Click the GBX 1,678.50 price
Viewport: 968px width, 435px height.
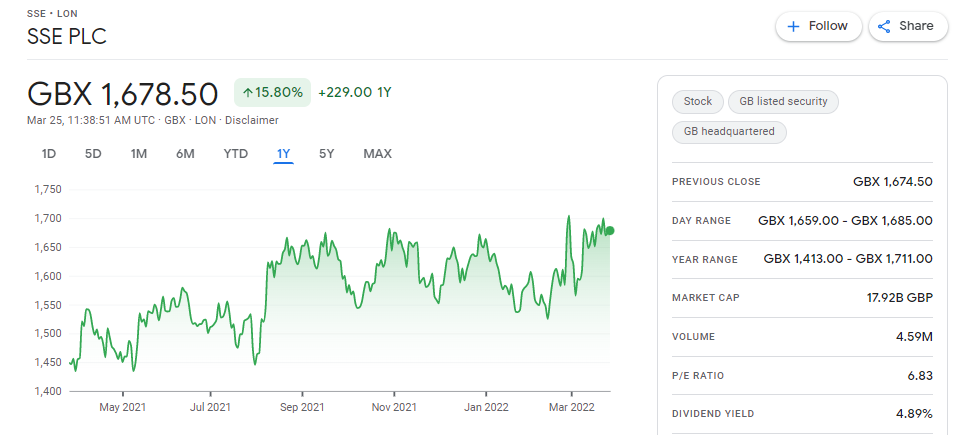coord(122,94)
